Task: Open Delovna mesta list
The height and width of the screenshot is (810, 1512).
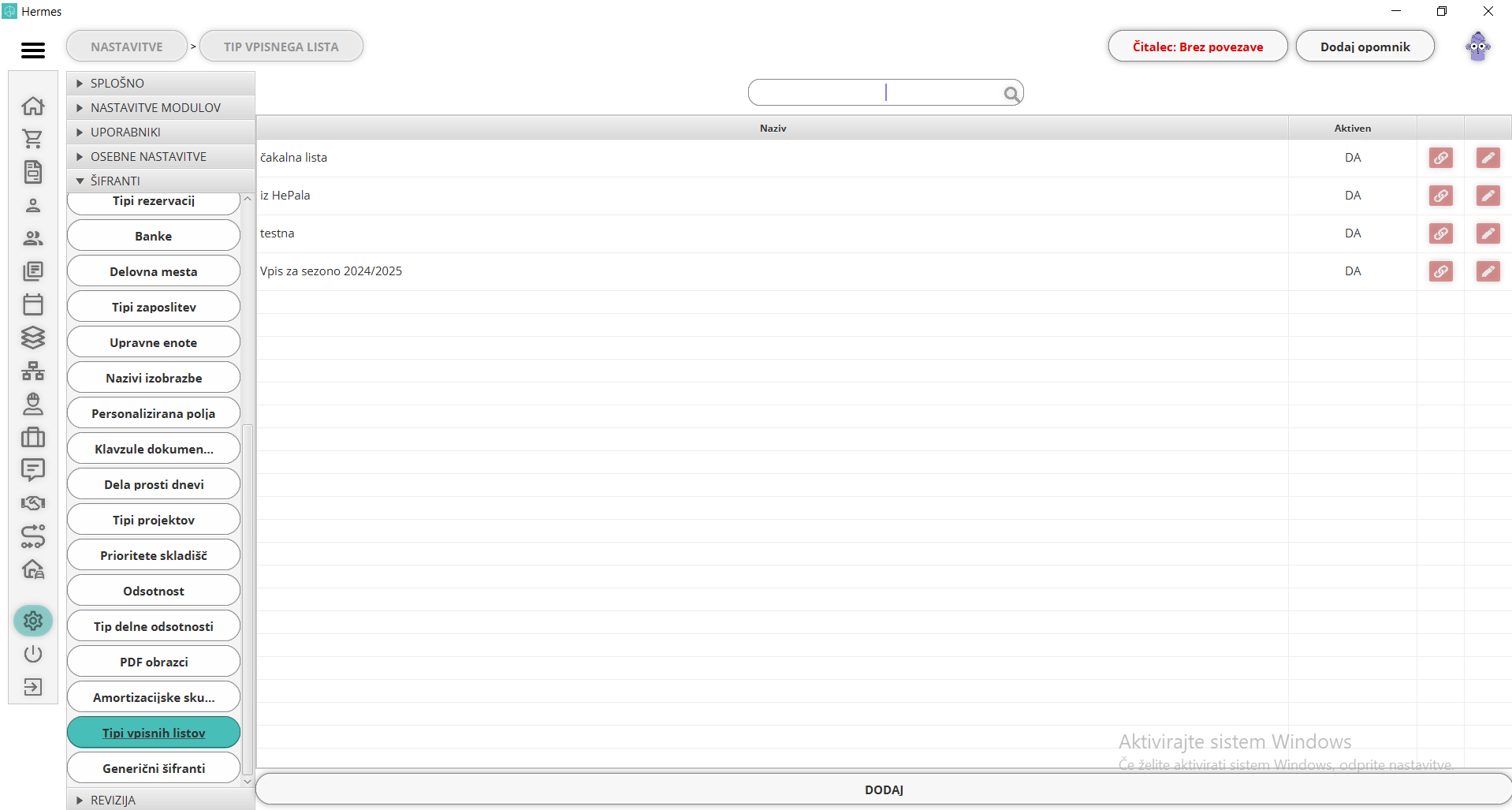Action: point(154,271)
